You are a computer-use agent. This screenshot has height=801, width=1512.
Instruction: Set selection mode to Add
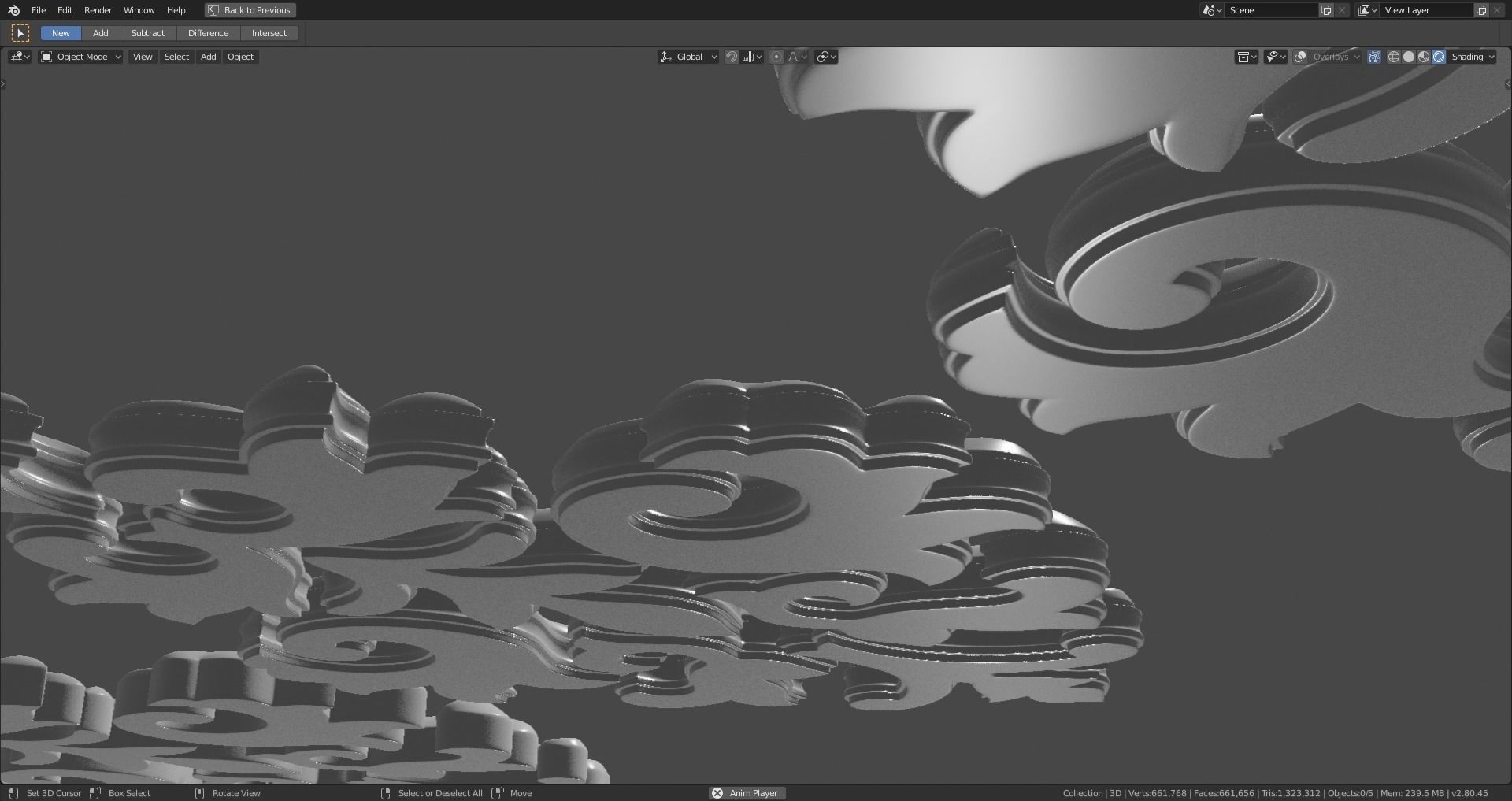point(101,33)
